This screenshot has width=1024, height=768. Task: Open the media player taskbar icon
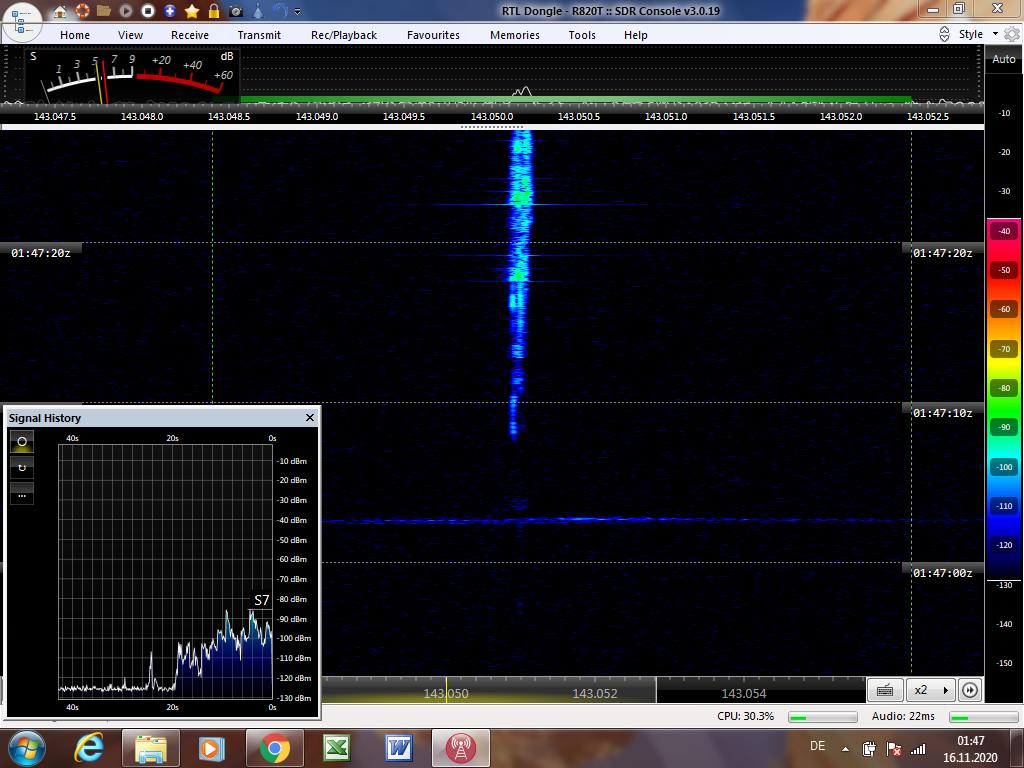pyautogui.click(x=212, y=748)
